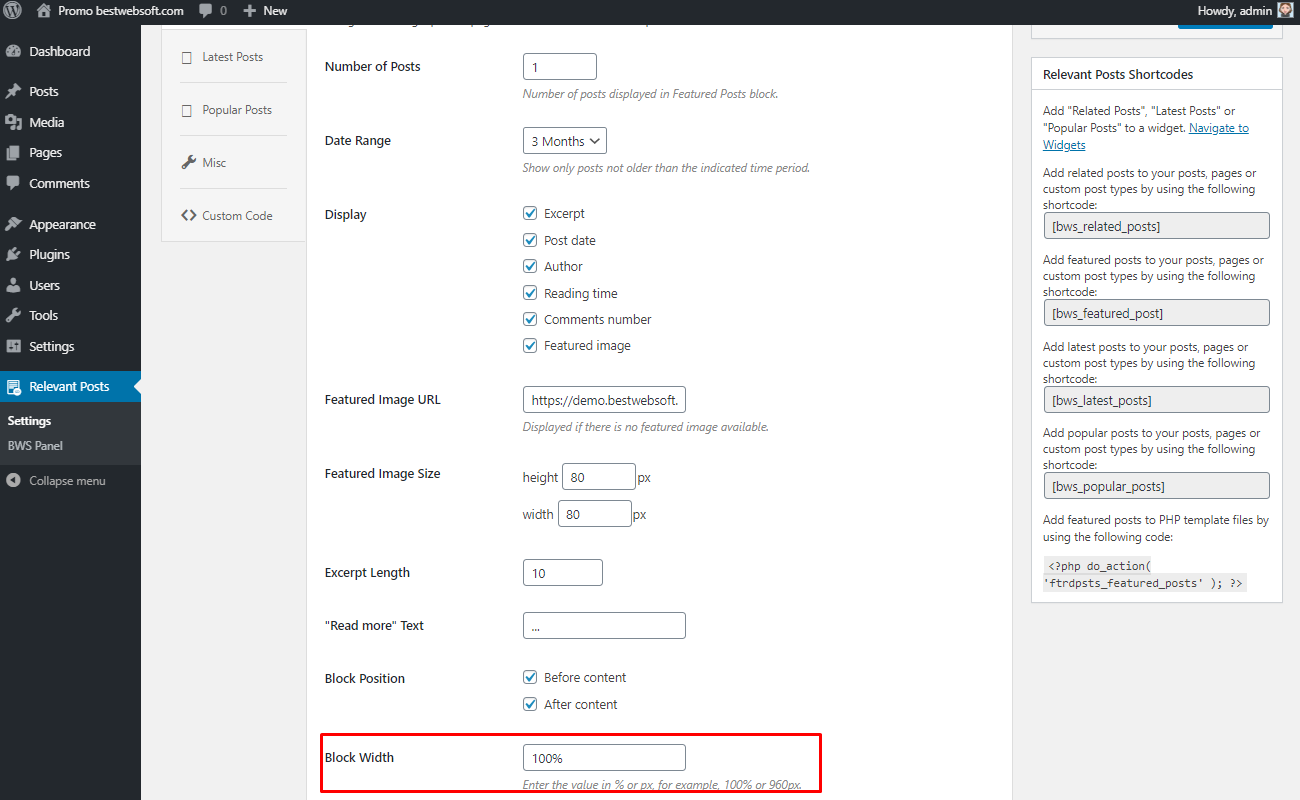Viewport: 1300px width, 800px height.
Task: Click the featured image width field
Action: [x=595, y=514]
